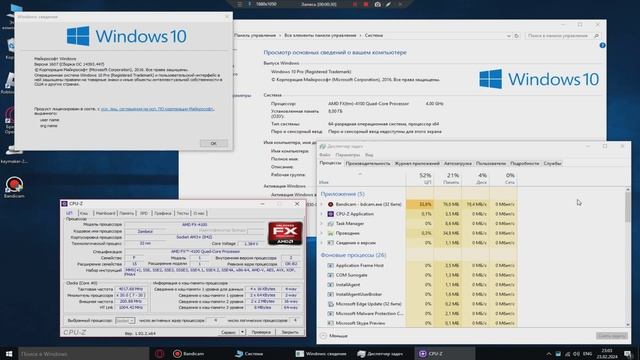Collapse Task Manager with Меньше arrow
The image size is (640, 360).
pyautogui.click(x=323, y=336)
